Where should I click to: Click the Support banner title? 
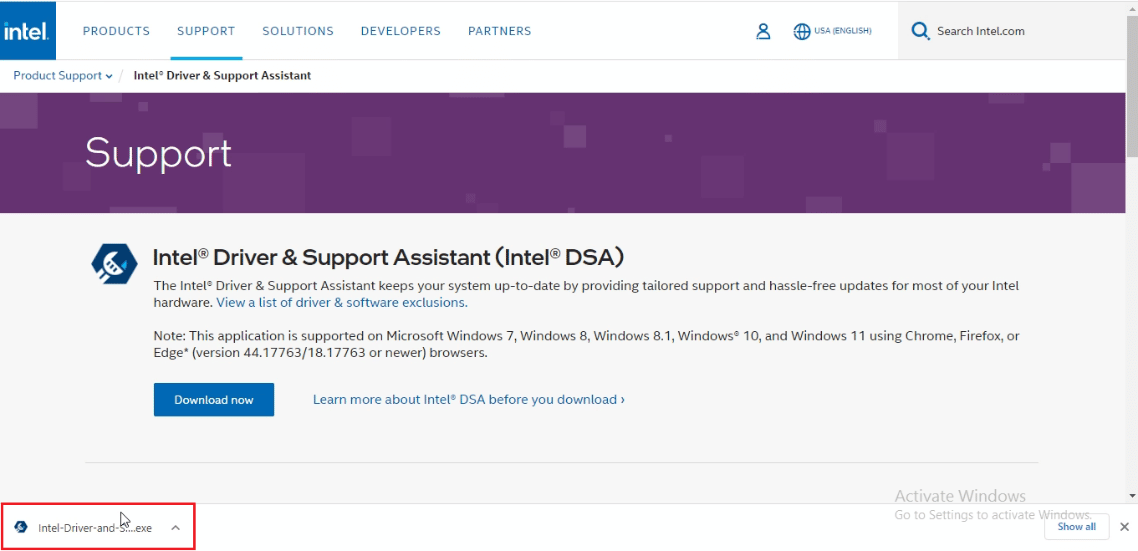[158, 153]
